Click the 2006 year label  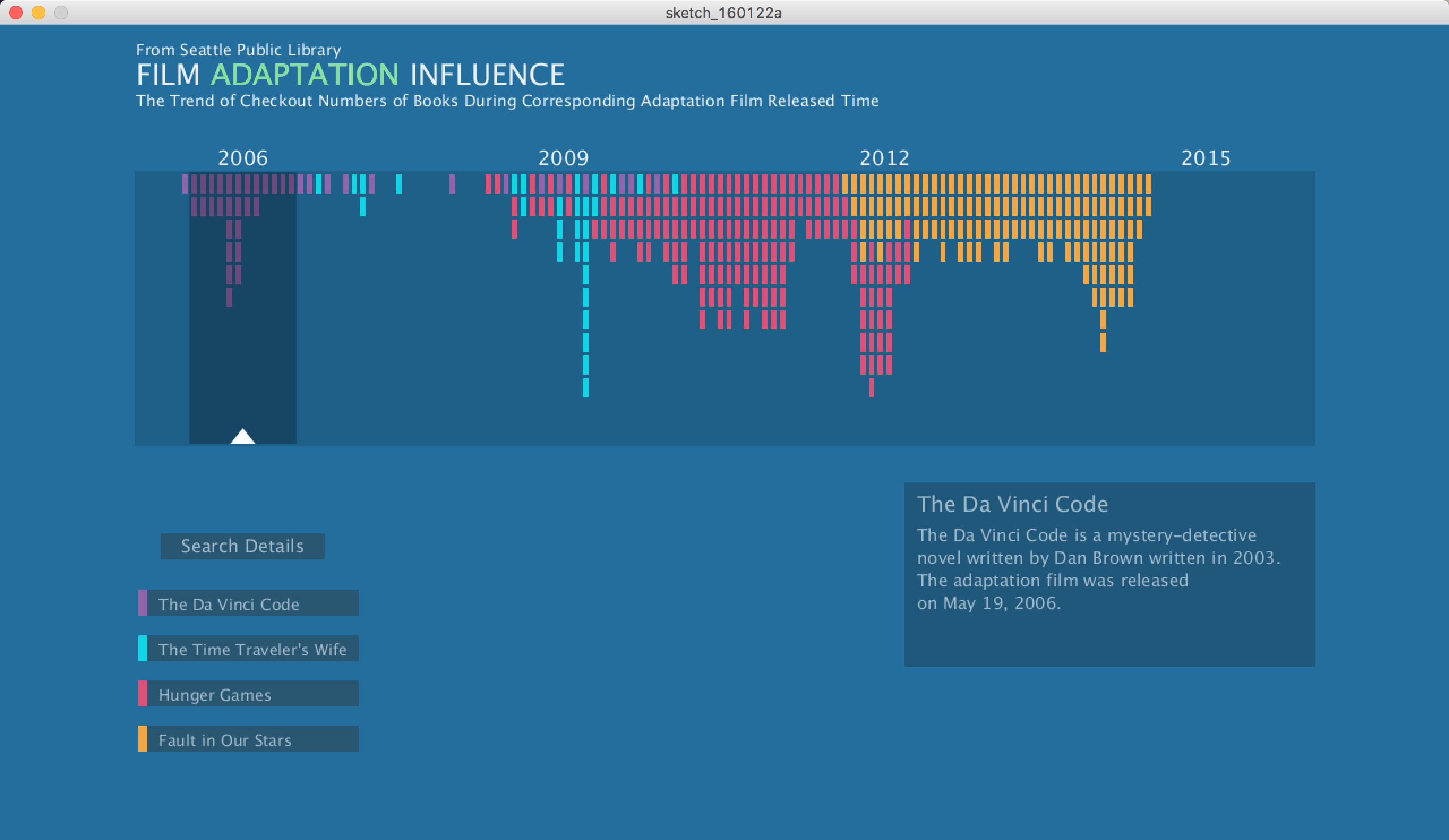[243, 158]
